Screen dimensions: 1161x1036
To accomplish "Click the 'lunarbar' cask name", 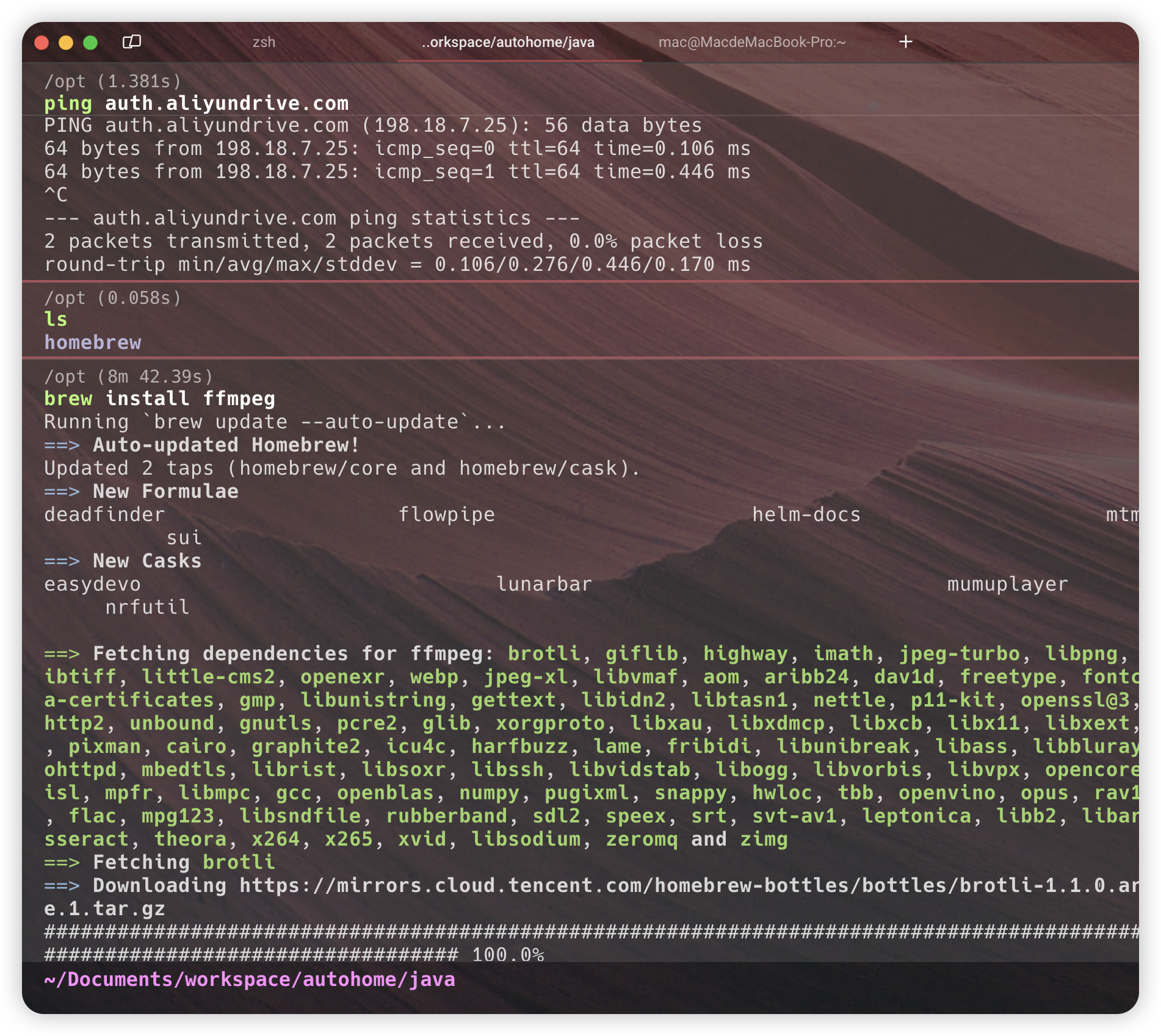I will [x=544, y=584].
